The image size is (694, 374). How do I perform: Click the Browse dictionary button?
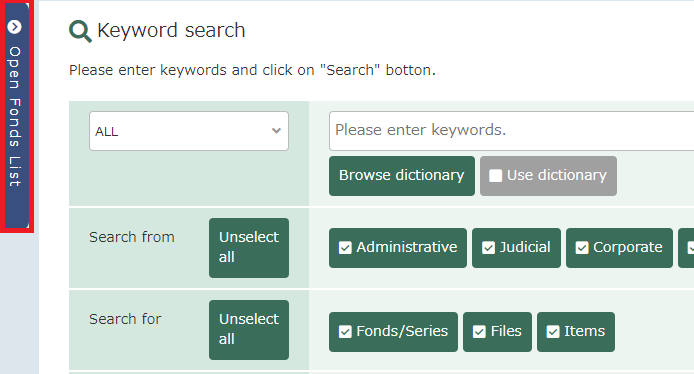click(402, 176)
